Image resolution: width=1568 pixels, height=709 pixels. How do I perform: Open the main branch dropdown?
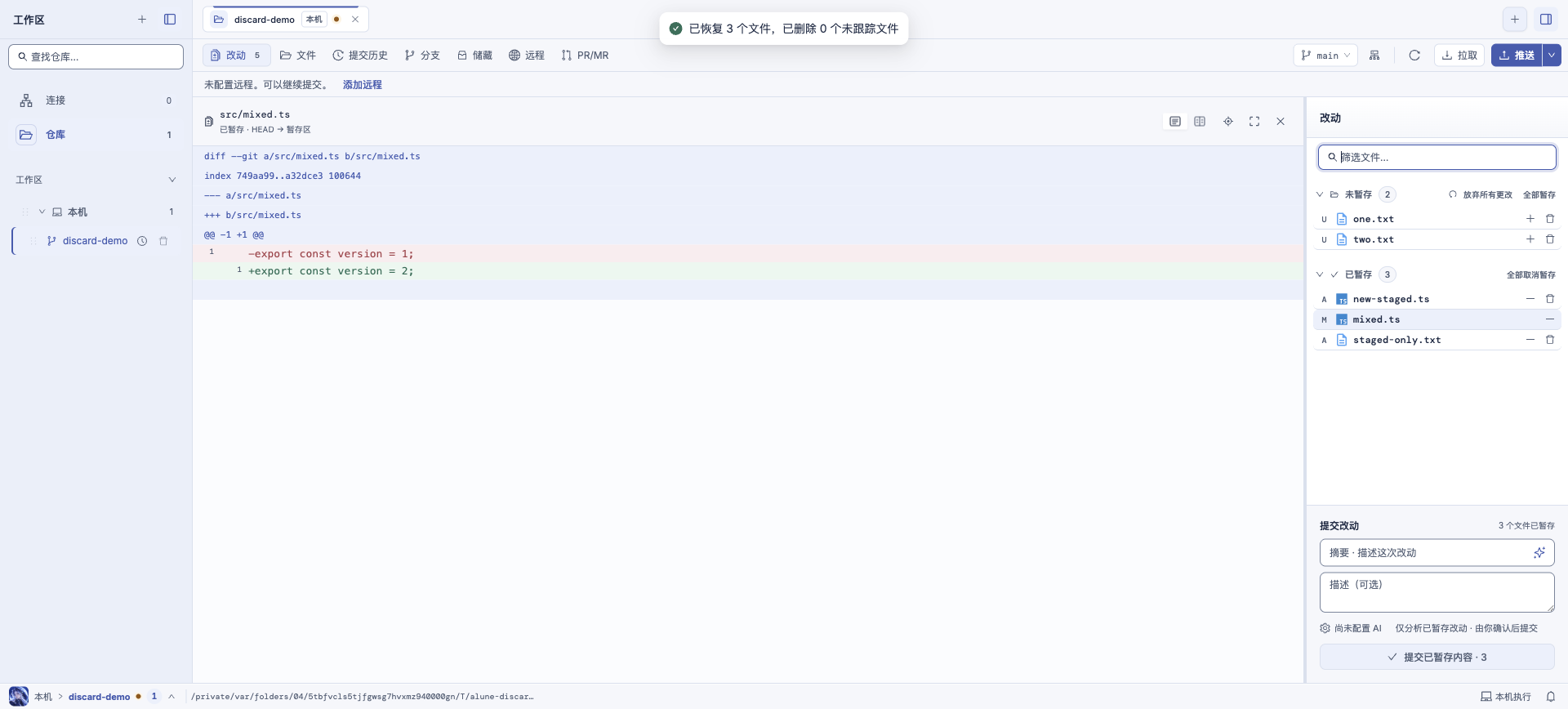[1325, 56]
